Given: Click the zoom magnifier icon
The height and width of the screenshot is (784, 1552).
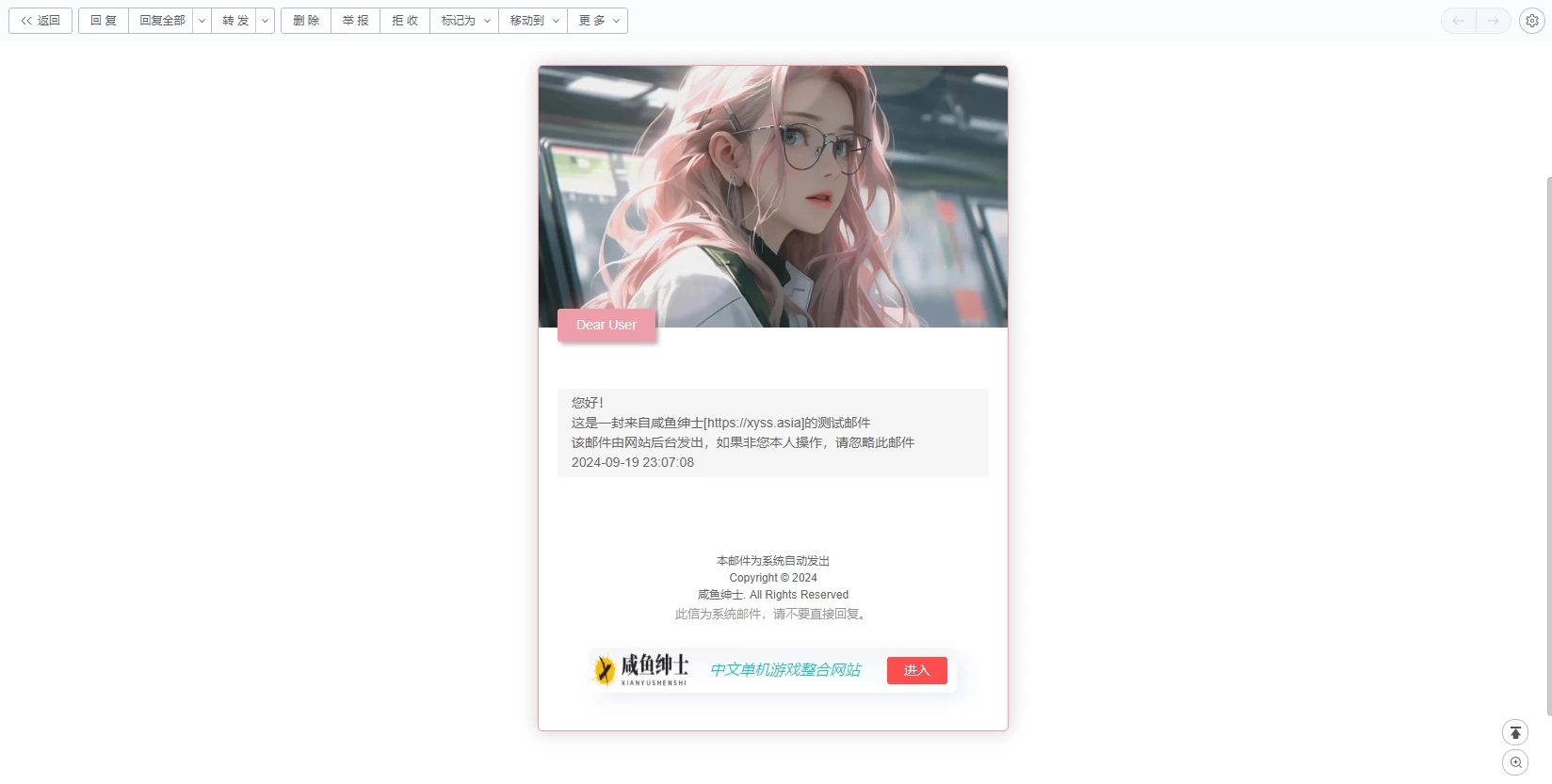Looking at the screenshot, I should pyautogui.click(x=1515, y=762).
